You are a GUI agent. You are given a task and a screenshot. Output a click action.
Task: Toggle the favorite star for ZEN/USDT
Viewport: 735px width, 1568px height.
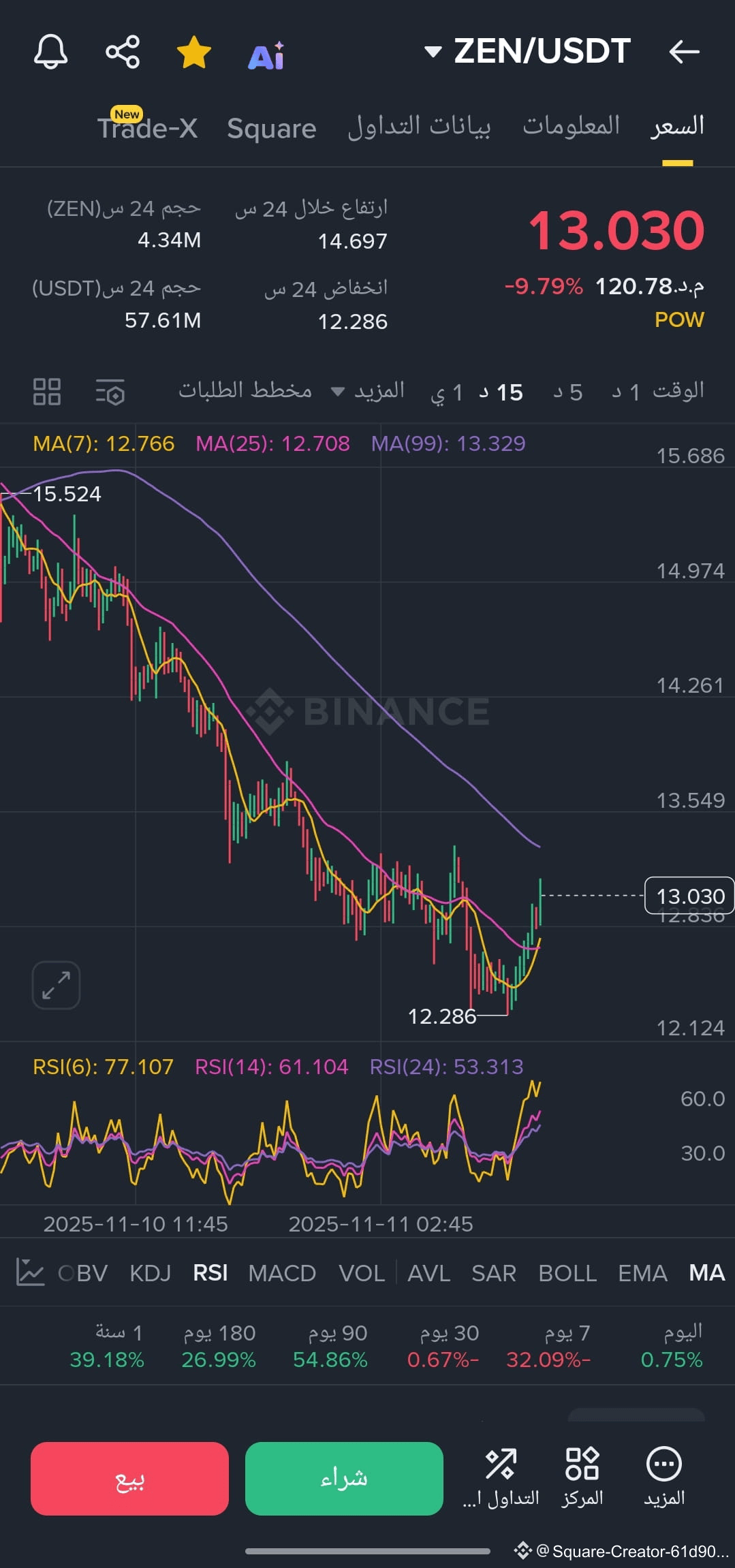pos(194,52)
